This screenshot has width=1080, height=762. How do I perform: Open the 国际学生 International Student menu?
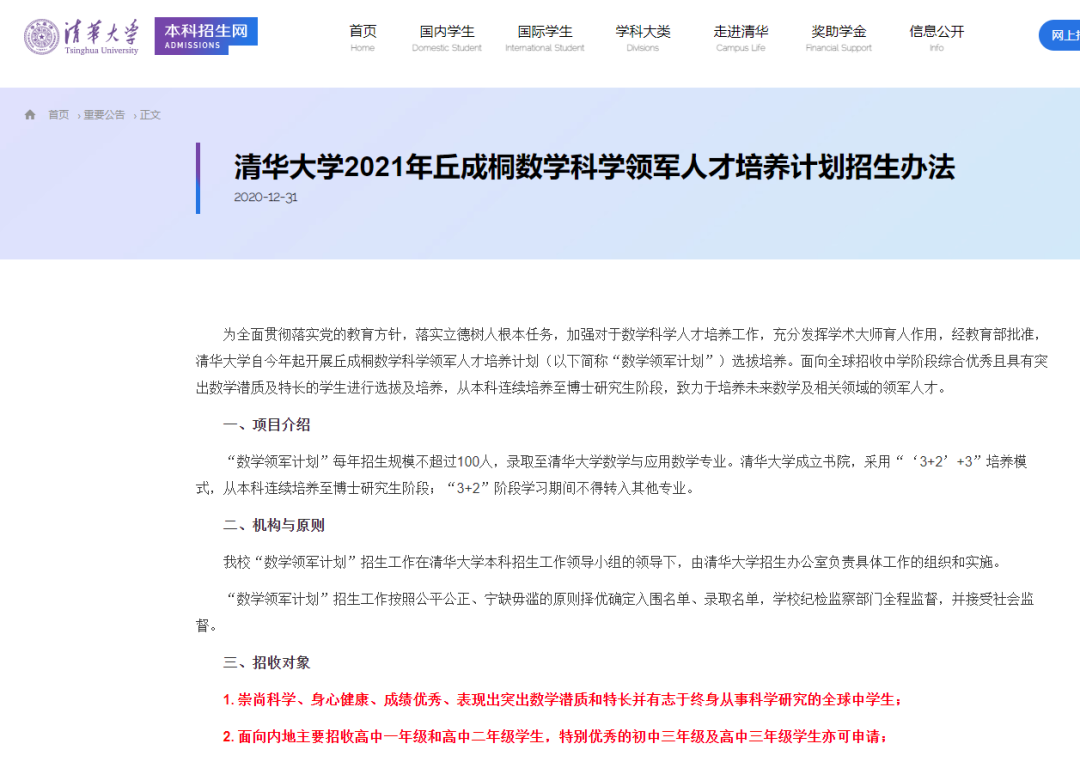pyautogui.click(x=545, y=38)
